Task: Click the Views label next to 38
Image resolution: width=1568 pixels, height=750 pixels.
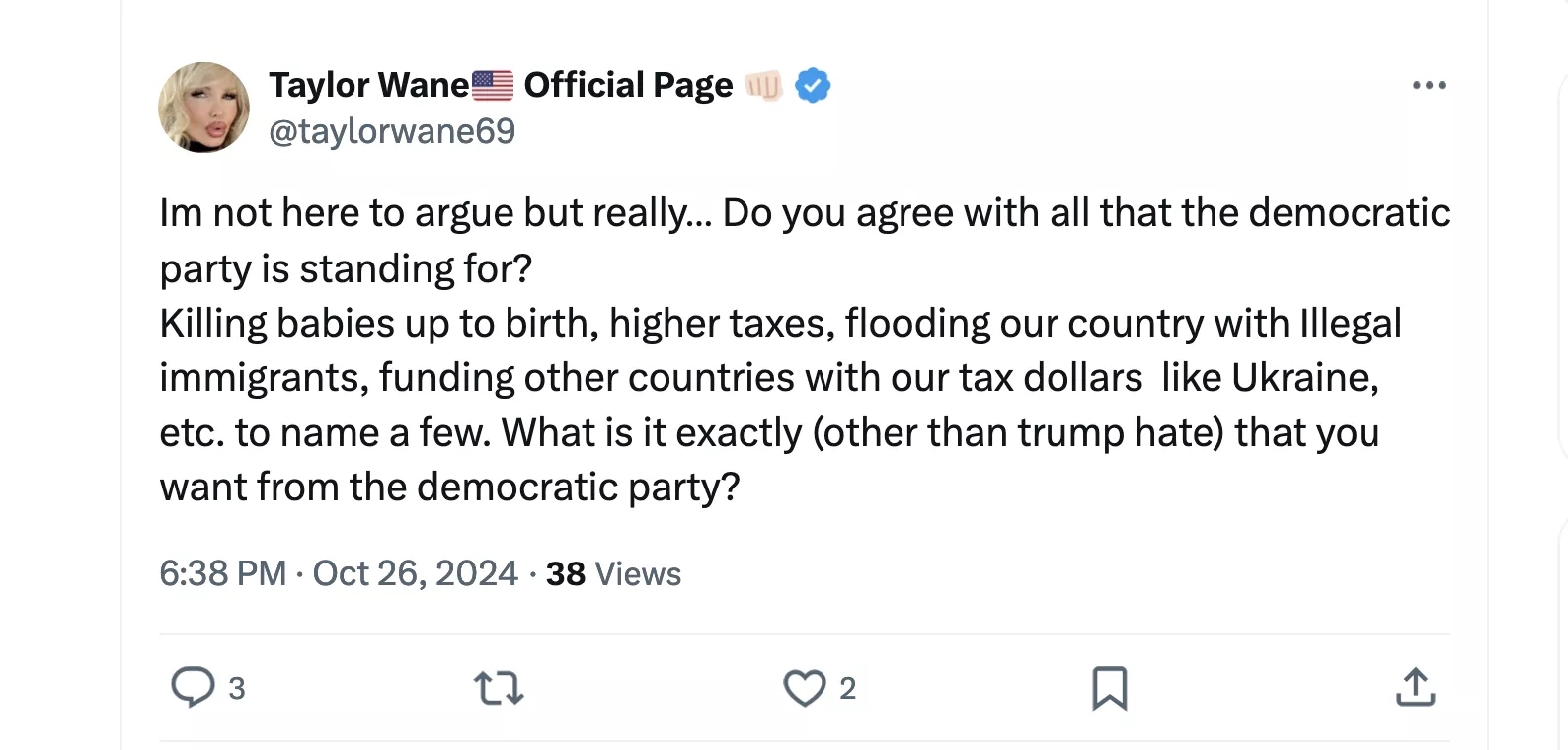Action: [638, 574]
